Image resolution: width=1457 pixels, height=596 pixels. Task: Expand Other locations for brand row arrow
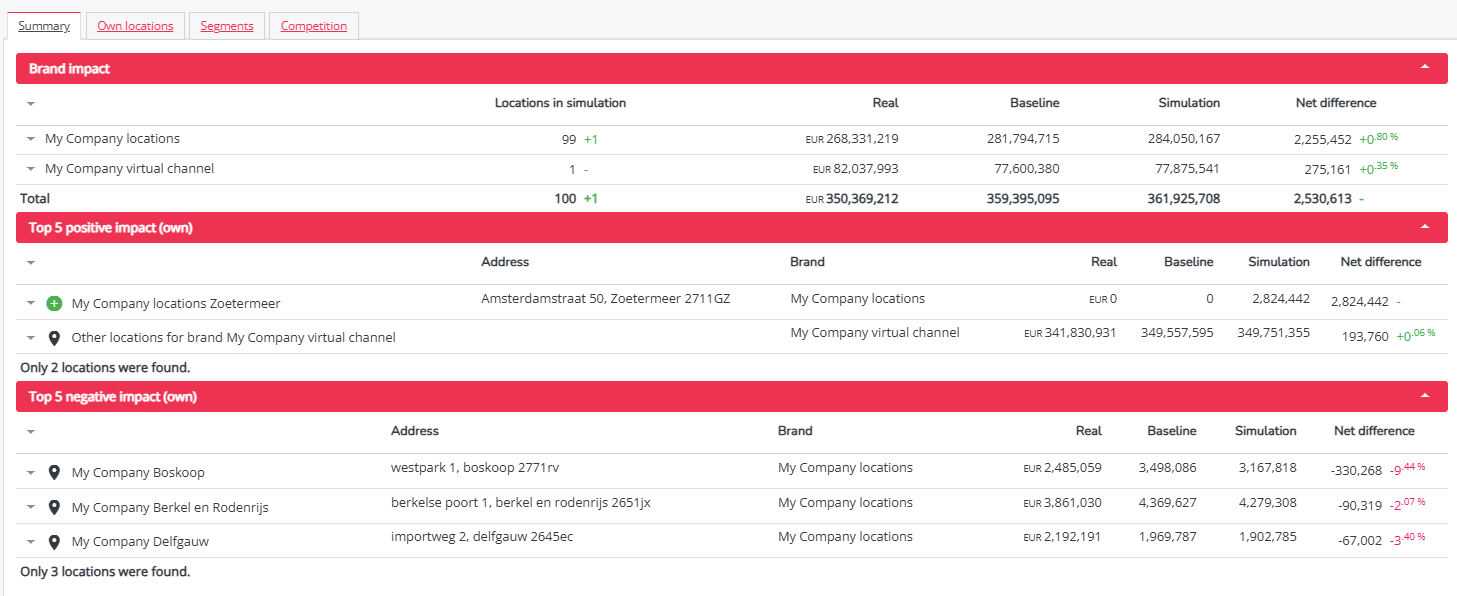pos(31,338)
